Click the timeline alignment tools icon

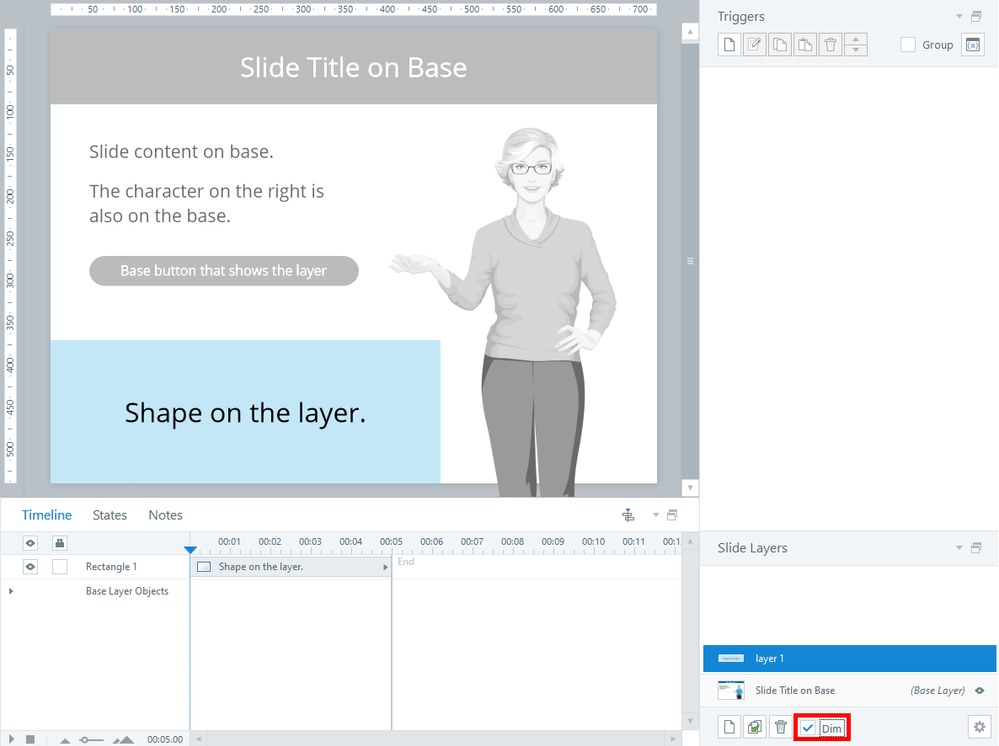pyautogui.click(x=628, y=515)
